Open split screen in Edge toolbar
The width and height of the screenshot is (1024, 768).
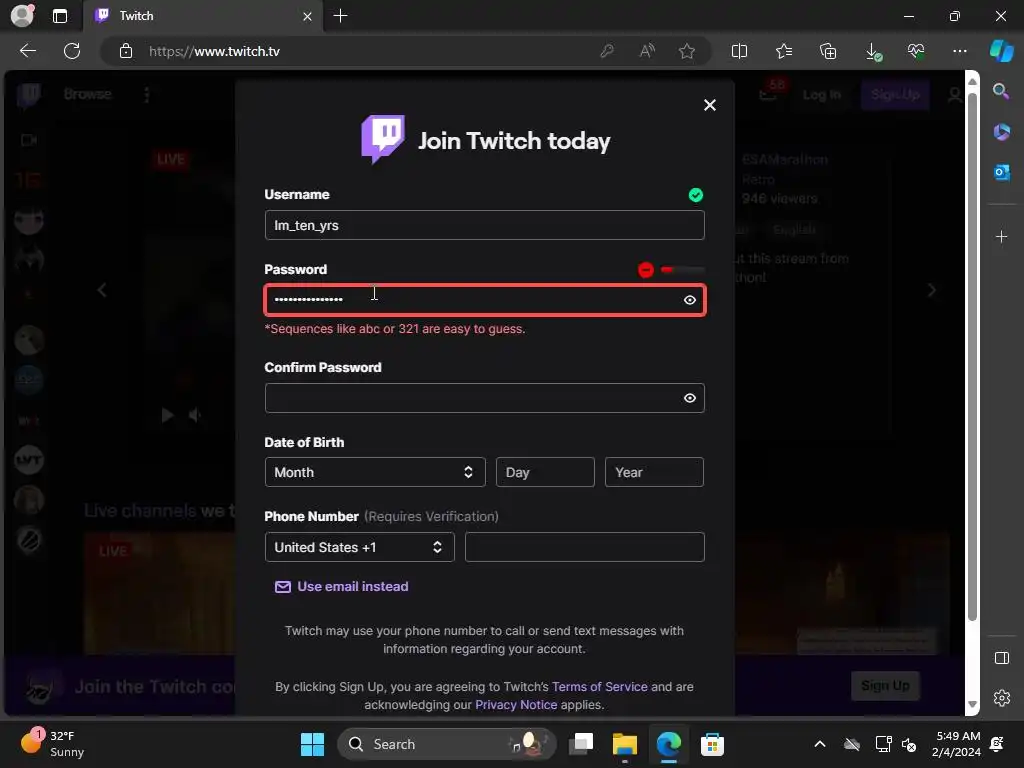point(739,51)
